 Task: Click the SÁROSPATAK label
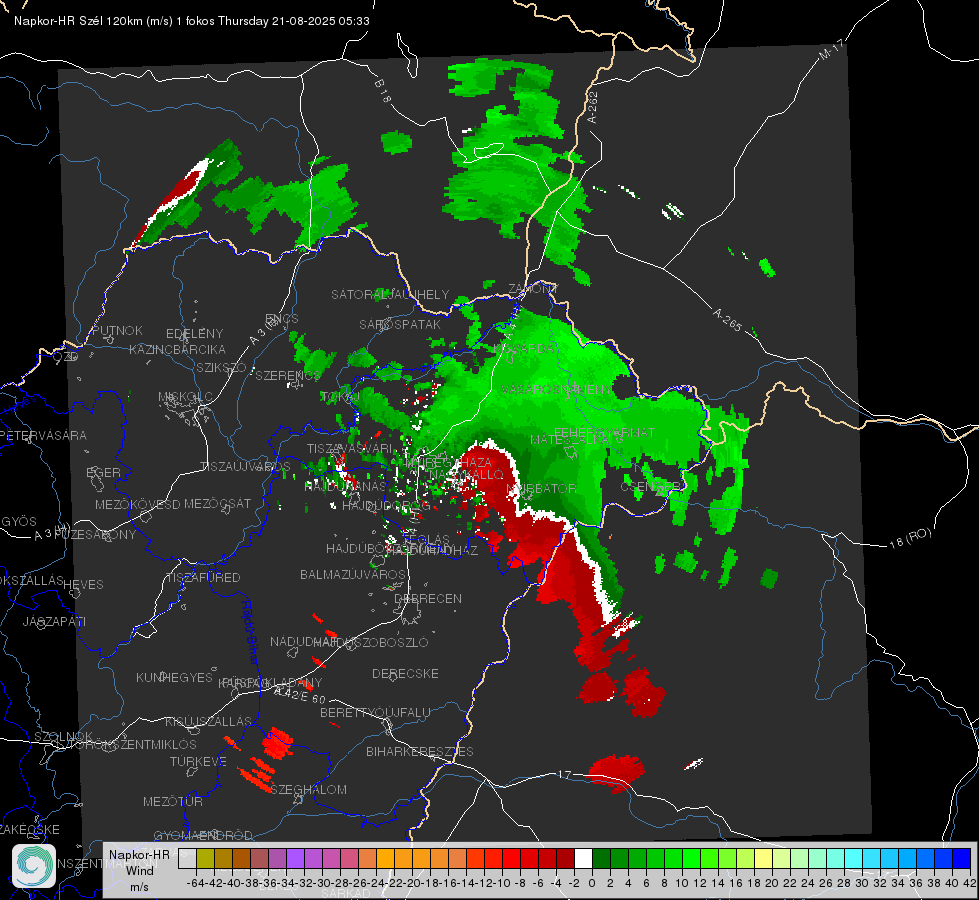click(400, 324)
